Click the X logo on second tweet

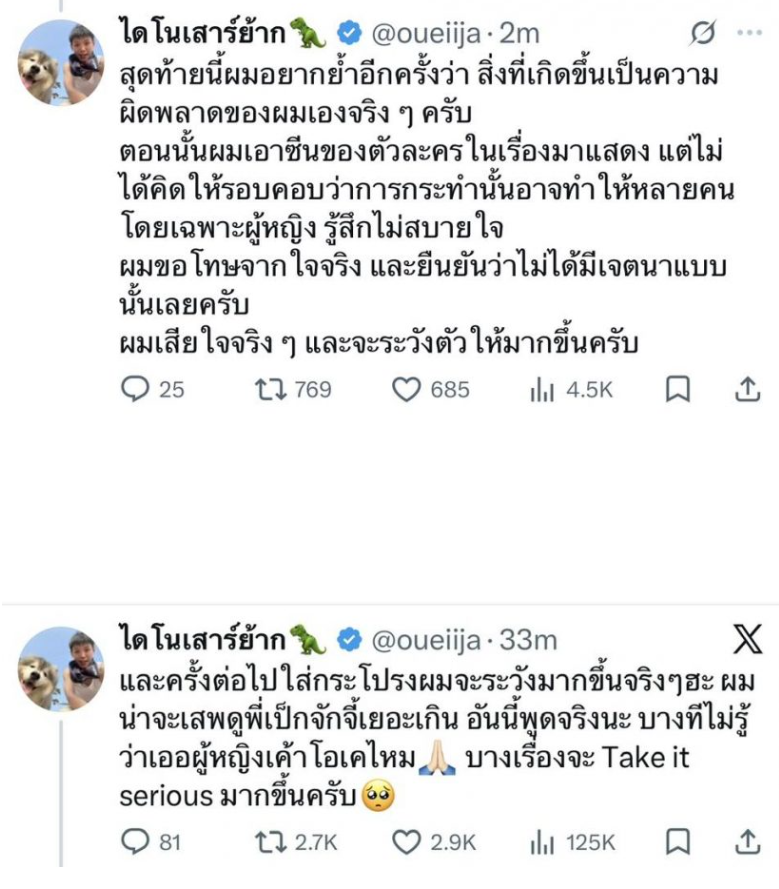click(747, 638)
